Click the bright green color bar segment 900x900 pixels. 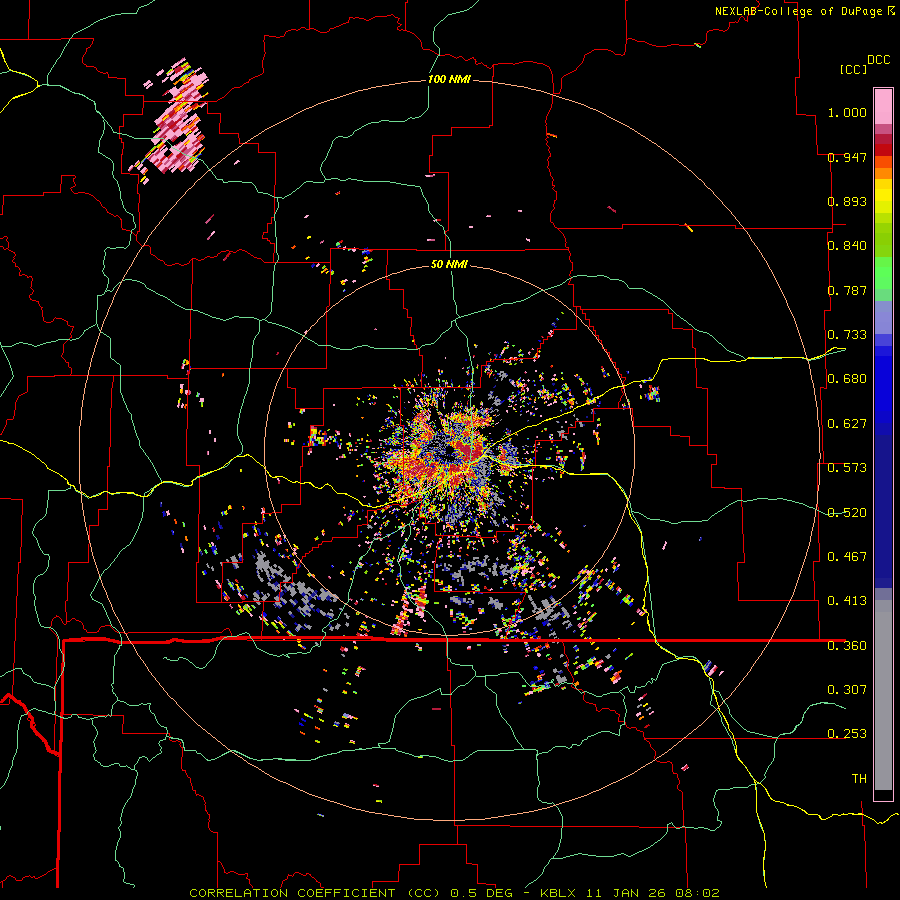(x=883, y=273)
